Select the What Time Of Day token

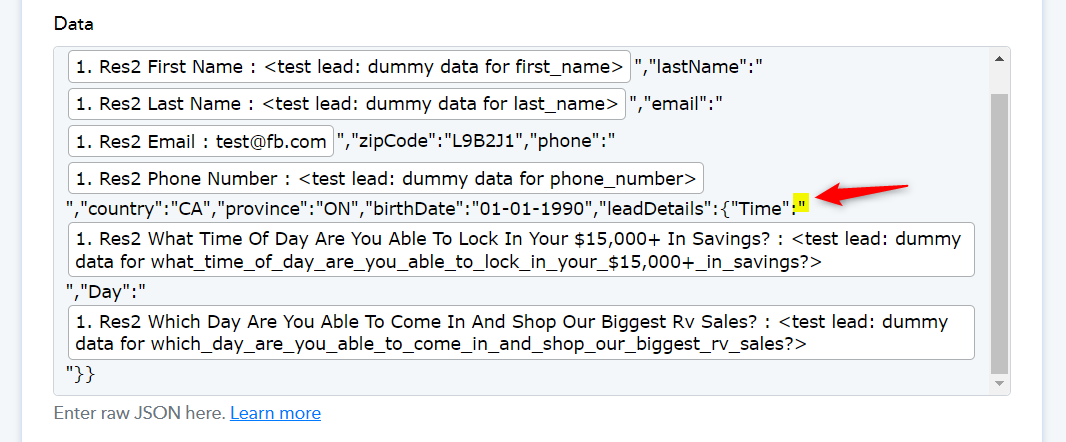point(521,250)
